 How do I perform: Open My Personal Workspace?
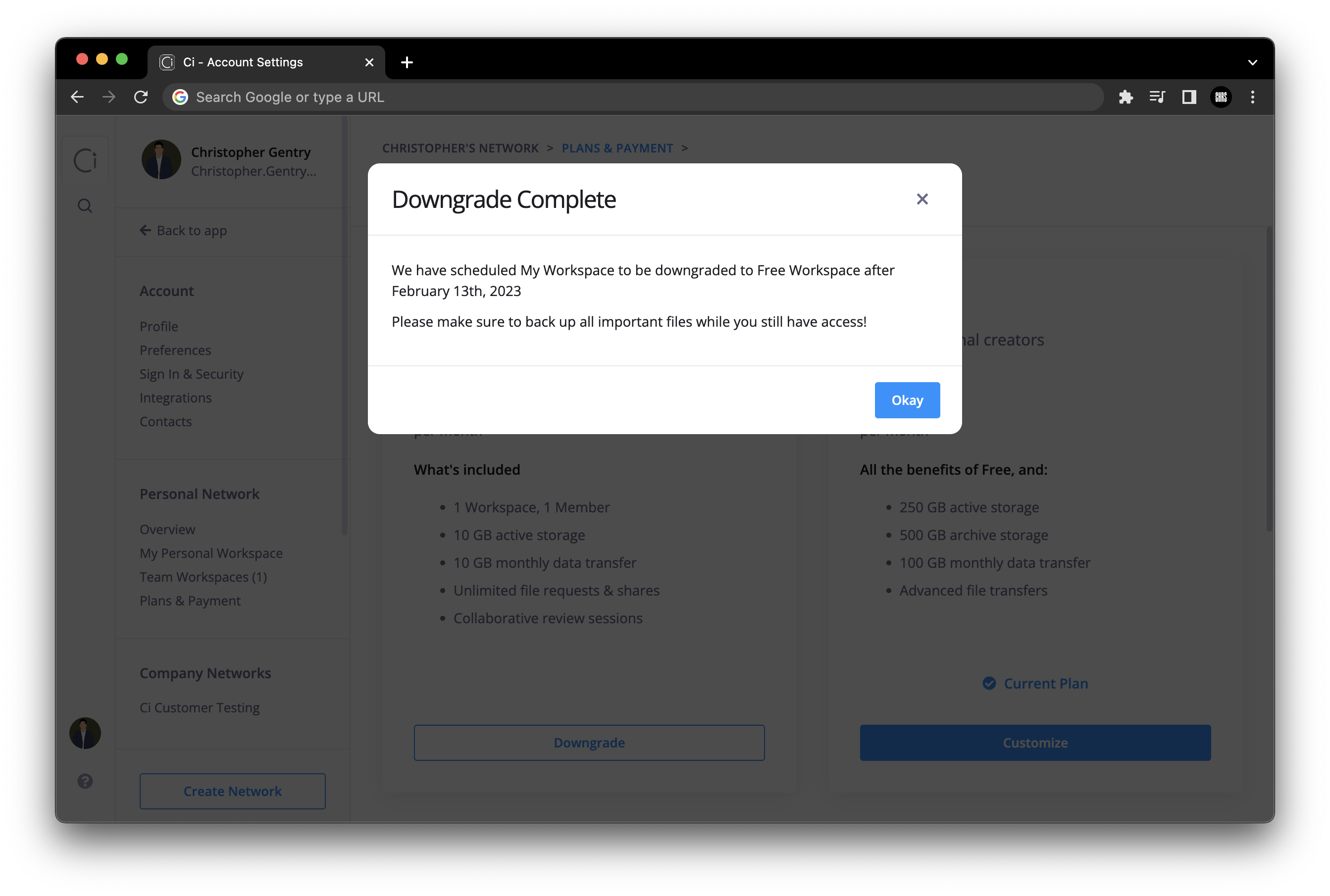pos(211,553)
